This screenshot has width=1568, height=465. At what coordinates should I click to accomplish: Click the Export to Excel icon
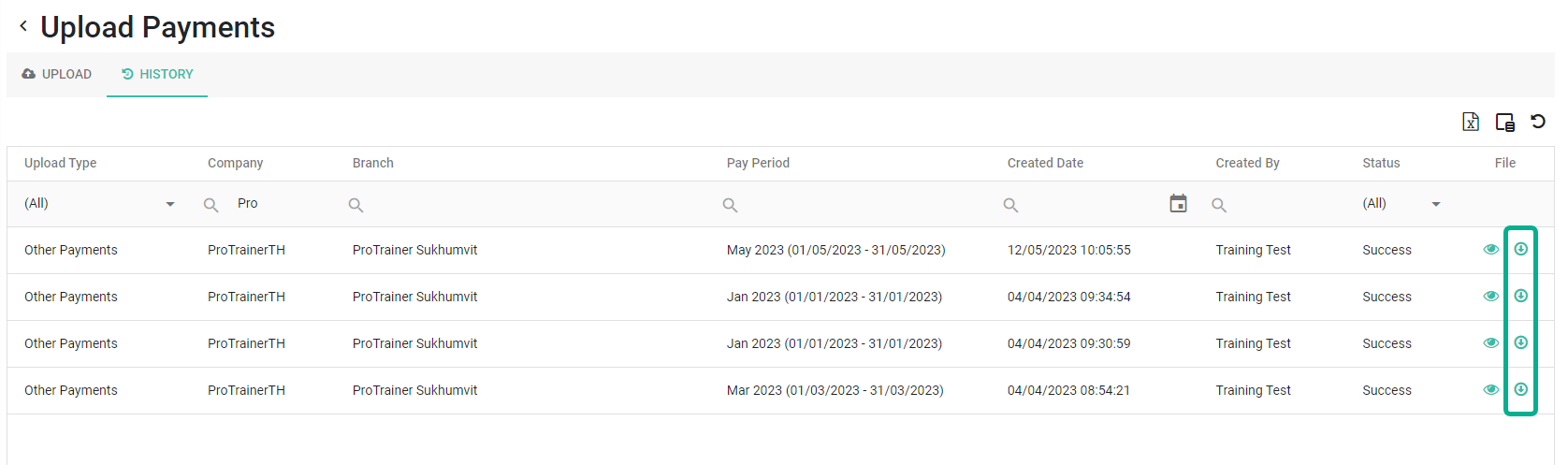point(1471,122)
